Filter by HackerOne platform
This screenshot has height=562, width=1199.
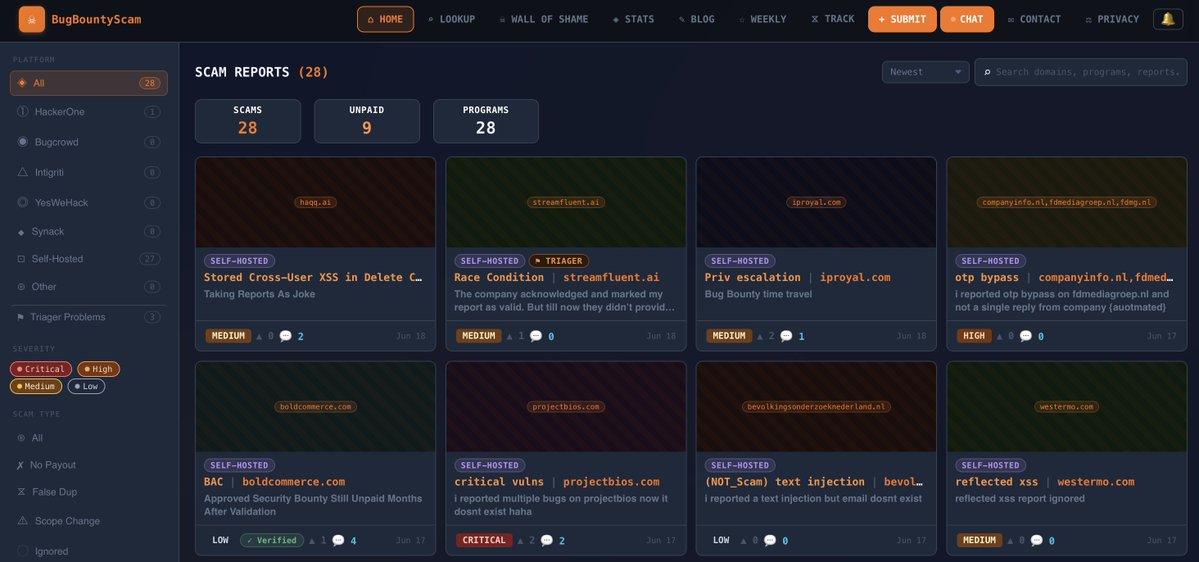[x=89, y=112]
